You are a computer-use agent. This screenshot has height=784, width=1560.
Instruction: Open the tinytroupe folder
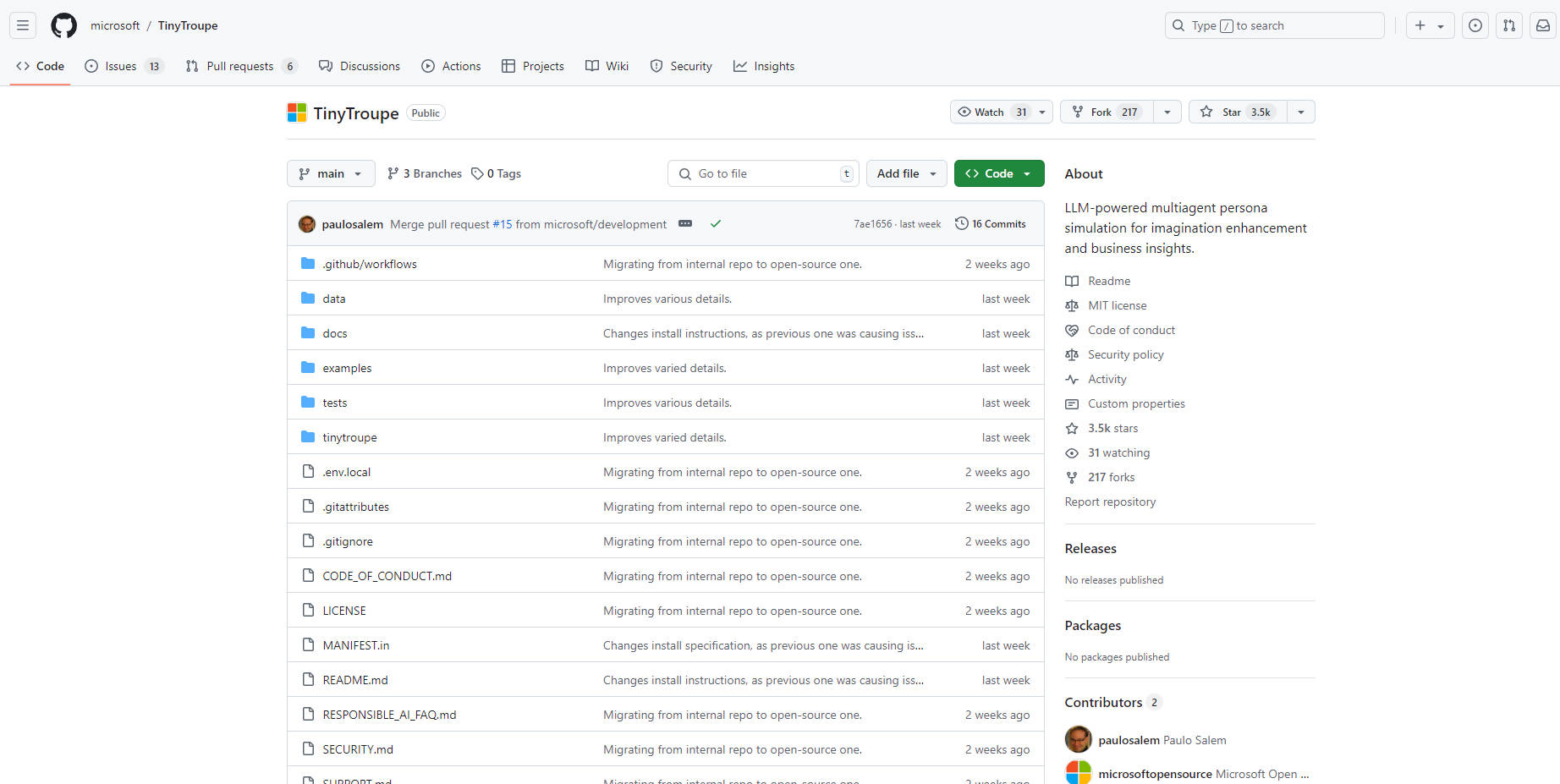coord(349,437)
